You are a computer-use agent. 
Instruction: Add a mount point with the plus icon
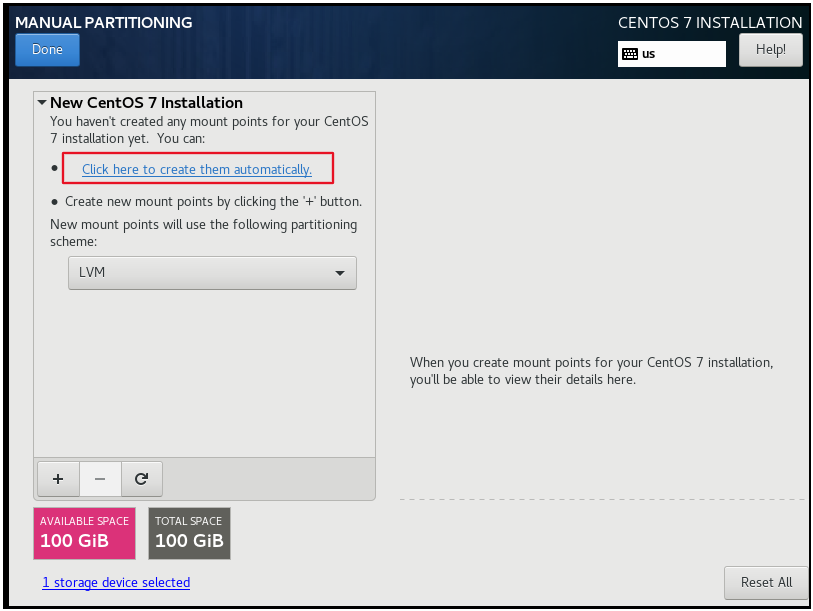pyautogui.click(x=58, y=479)
